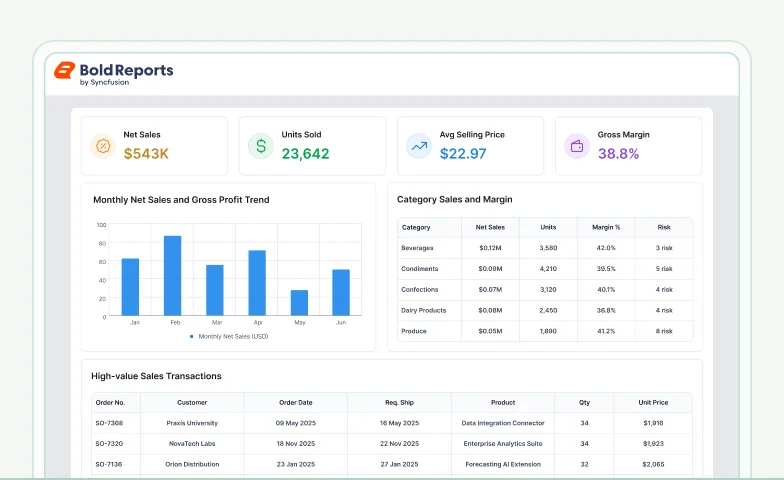Select order number SO-7368
The width and height of the screenshot is (784, 480).
109,423
